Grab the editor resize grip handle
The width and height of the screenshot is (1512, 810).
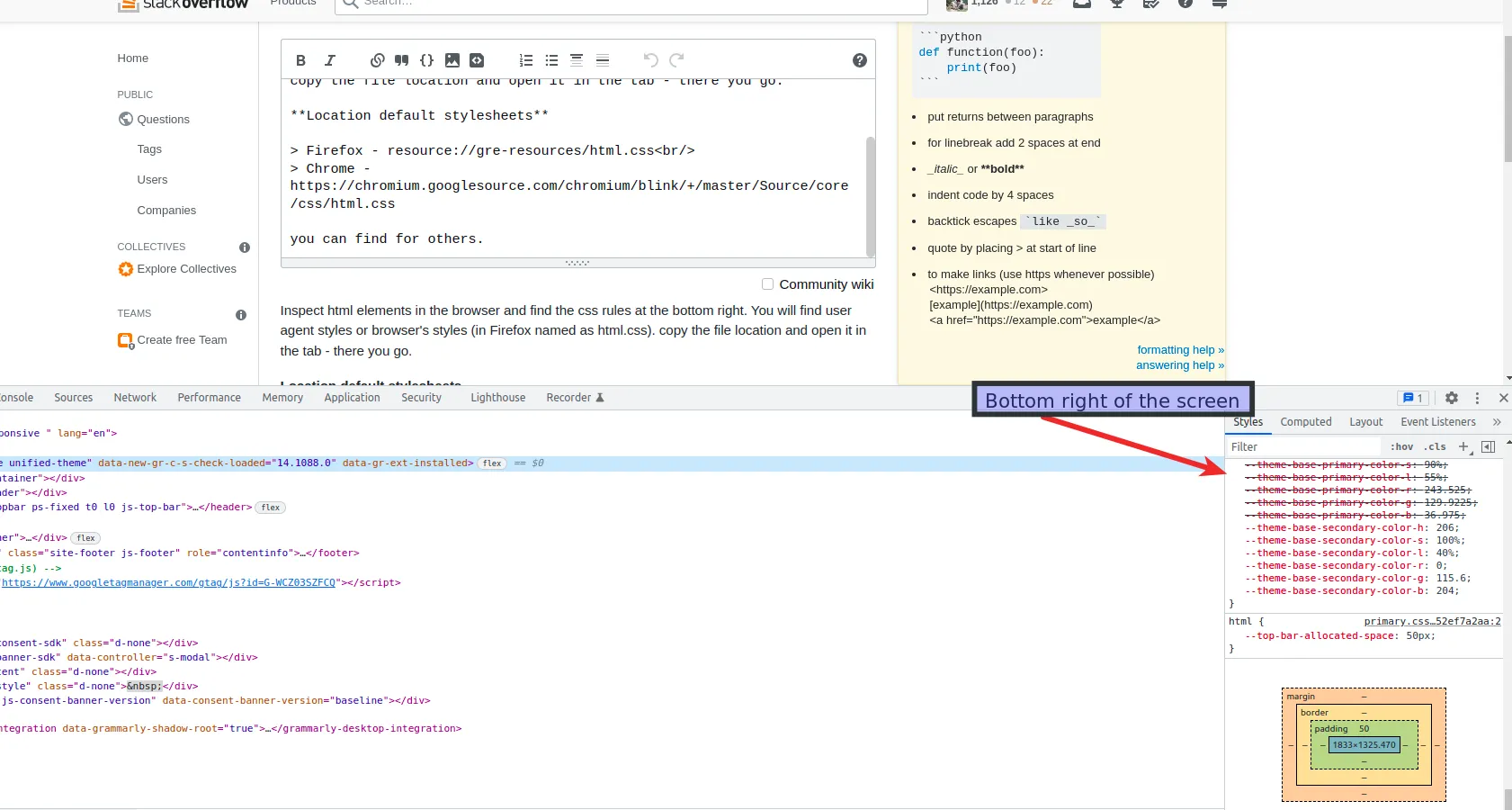pos(577,263)
